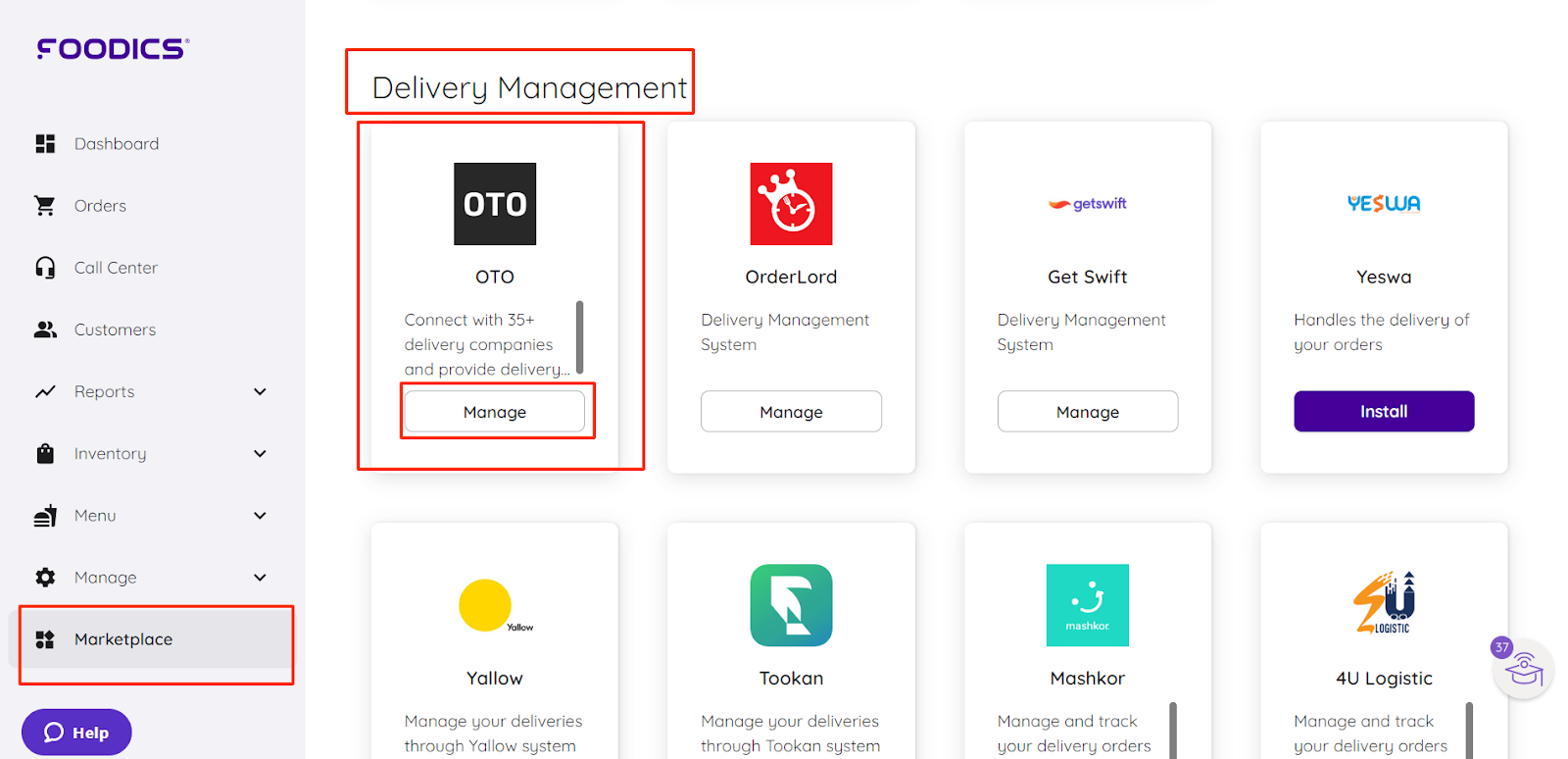Click the 4U Logistic logo

[x=1384, y=603]
